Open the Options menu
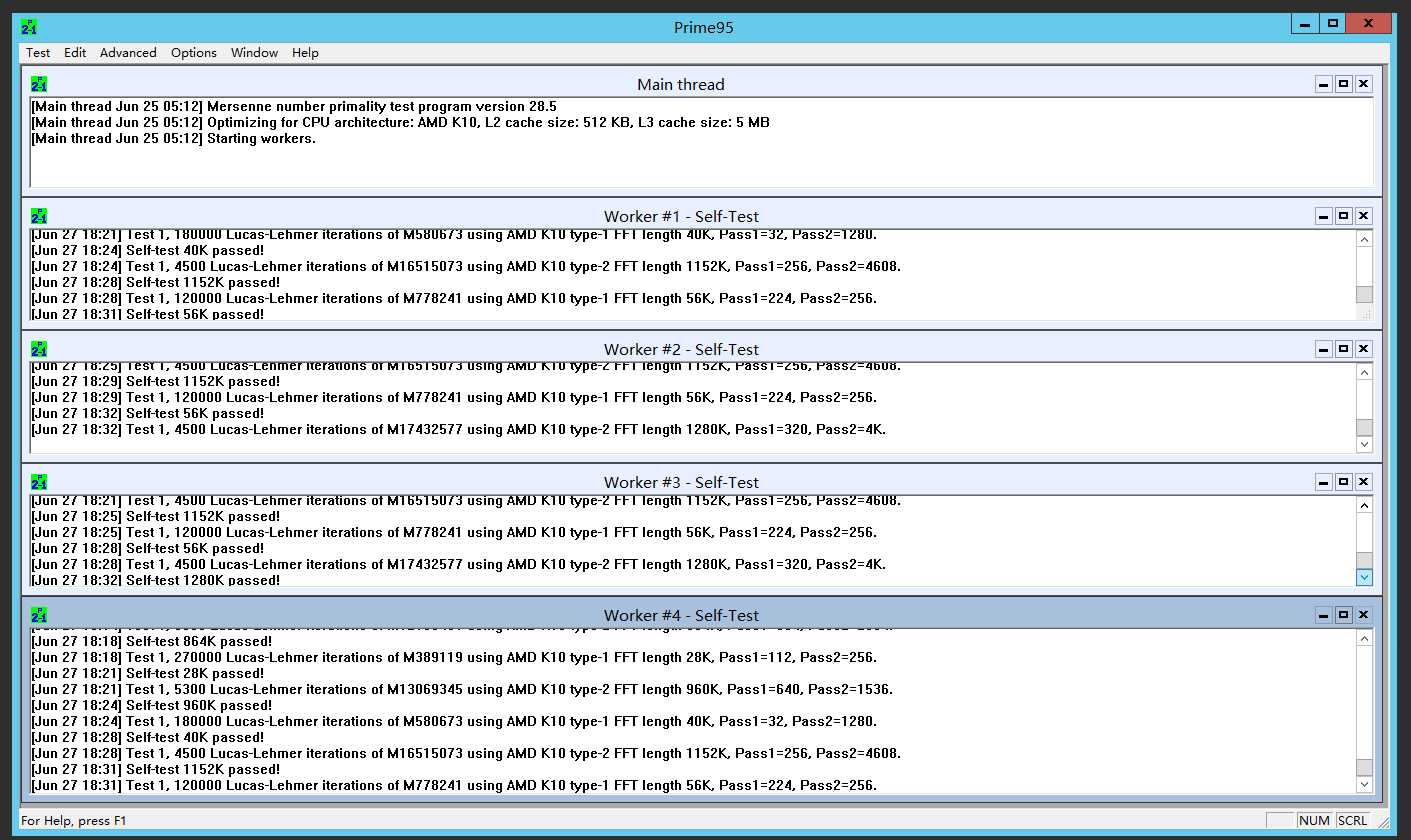 click(194, 53)
